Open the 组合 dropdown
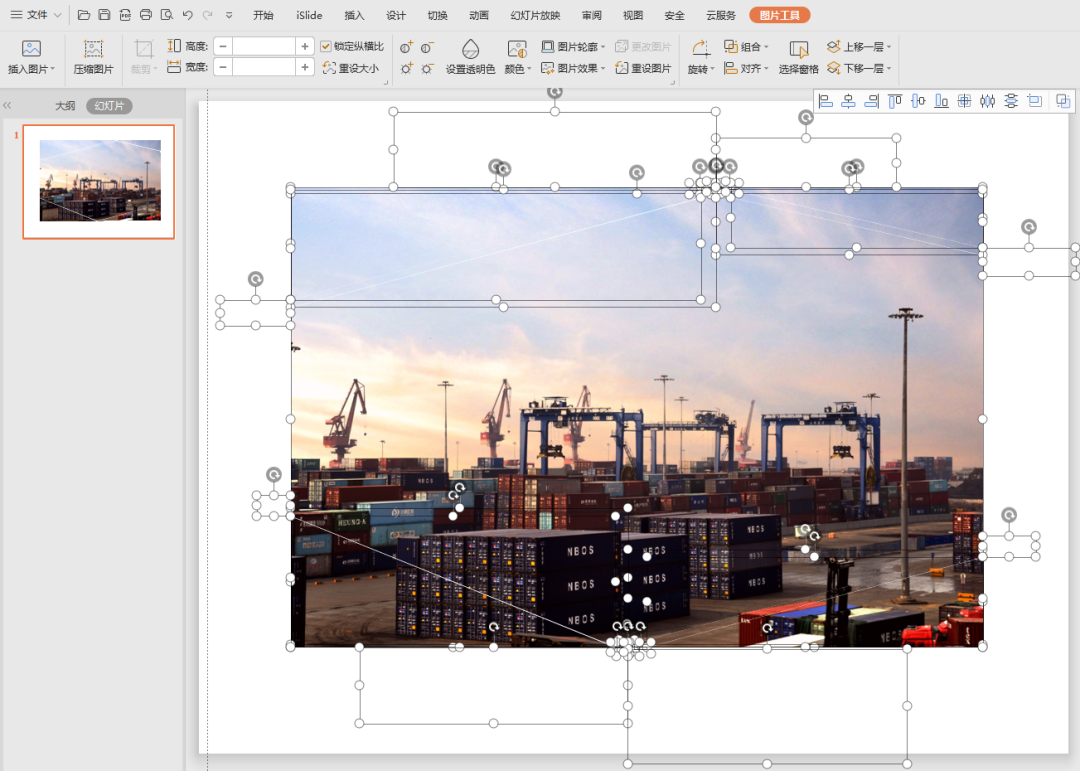Screen dimensions: 1080x771 (746, 47)
